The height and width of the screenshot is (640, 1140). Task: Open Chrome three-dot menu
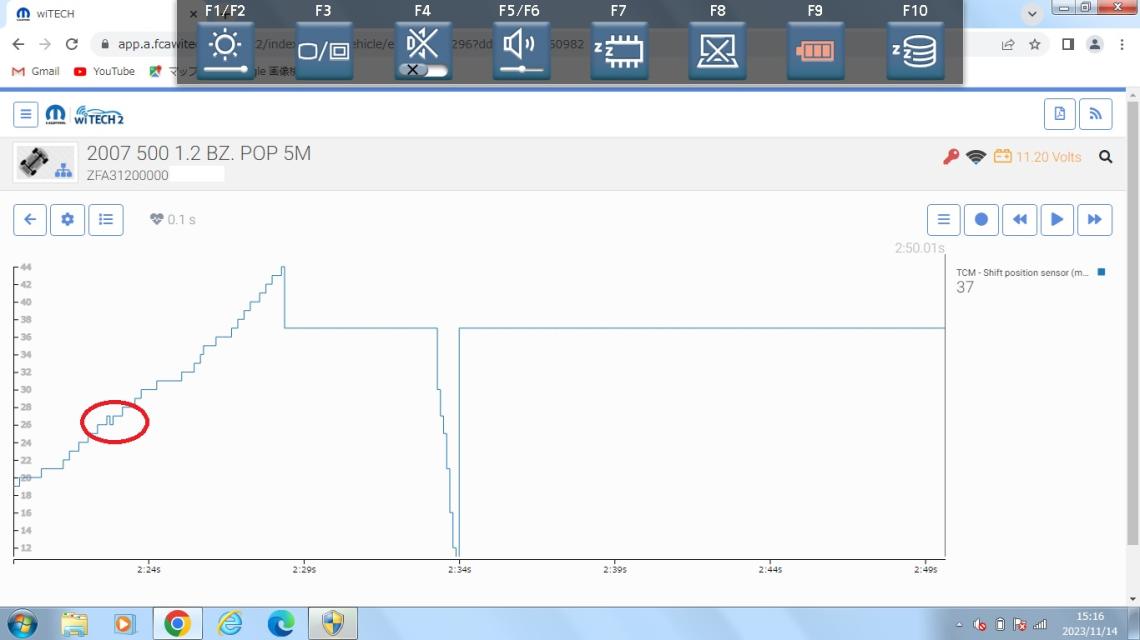1122,44
